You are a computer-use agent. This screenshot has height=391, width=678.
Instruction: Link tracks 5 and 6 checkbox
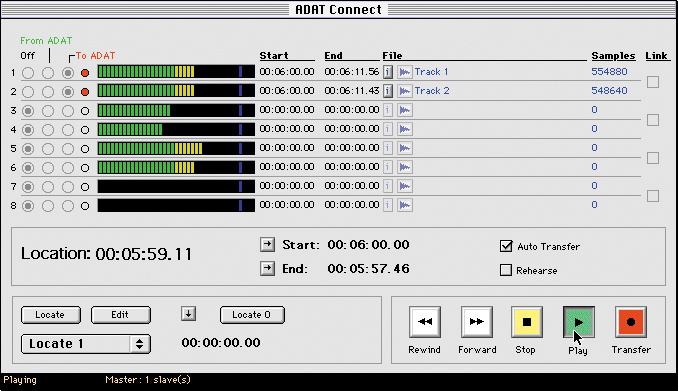point(653,158)
